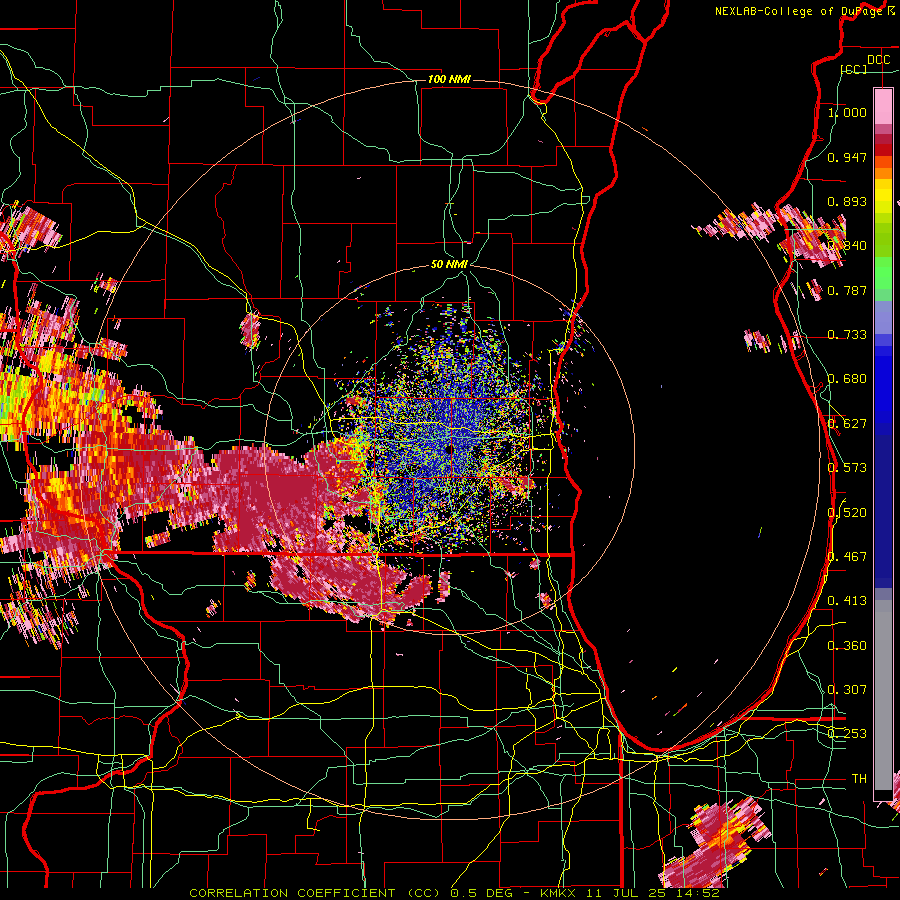
Task: Click the 0.520 scale value
Action: coord(847,513)
